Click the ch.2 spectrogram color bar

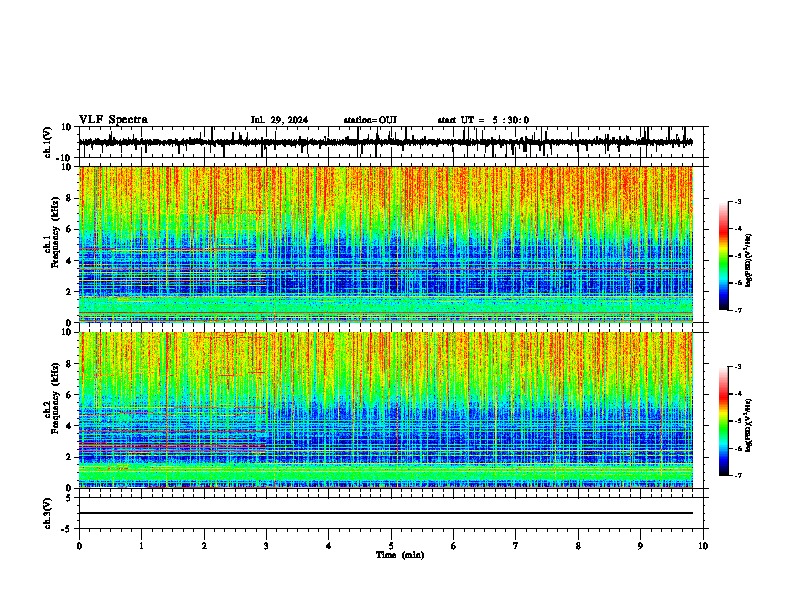(x=724, y=421)
